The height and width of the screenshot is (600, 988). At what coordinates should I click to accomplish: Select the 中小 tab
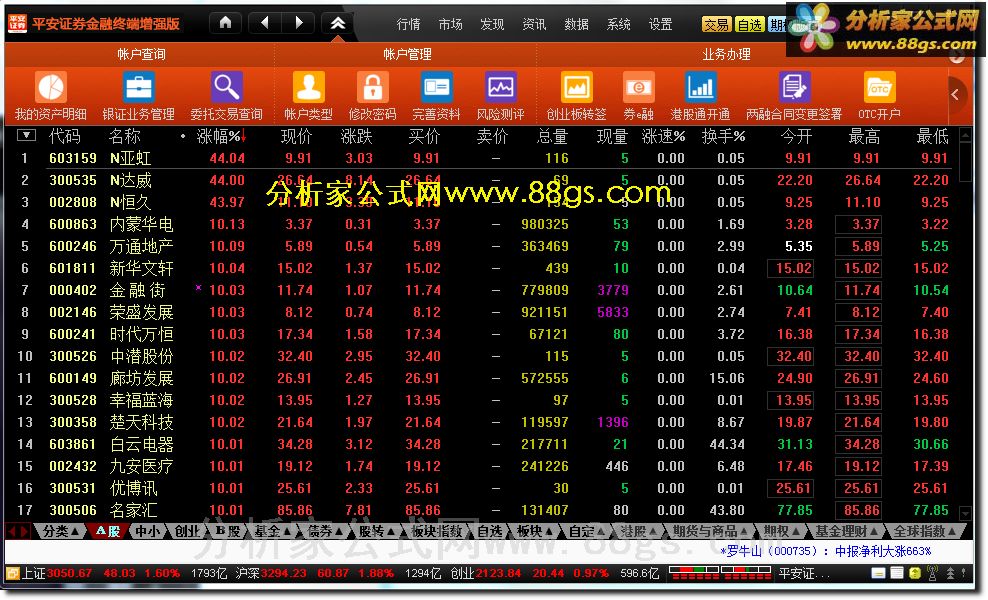coord(147,531)
